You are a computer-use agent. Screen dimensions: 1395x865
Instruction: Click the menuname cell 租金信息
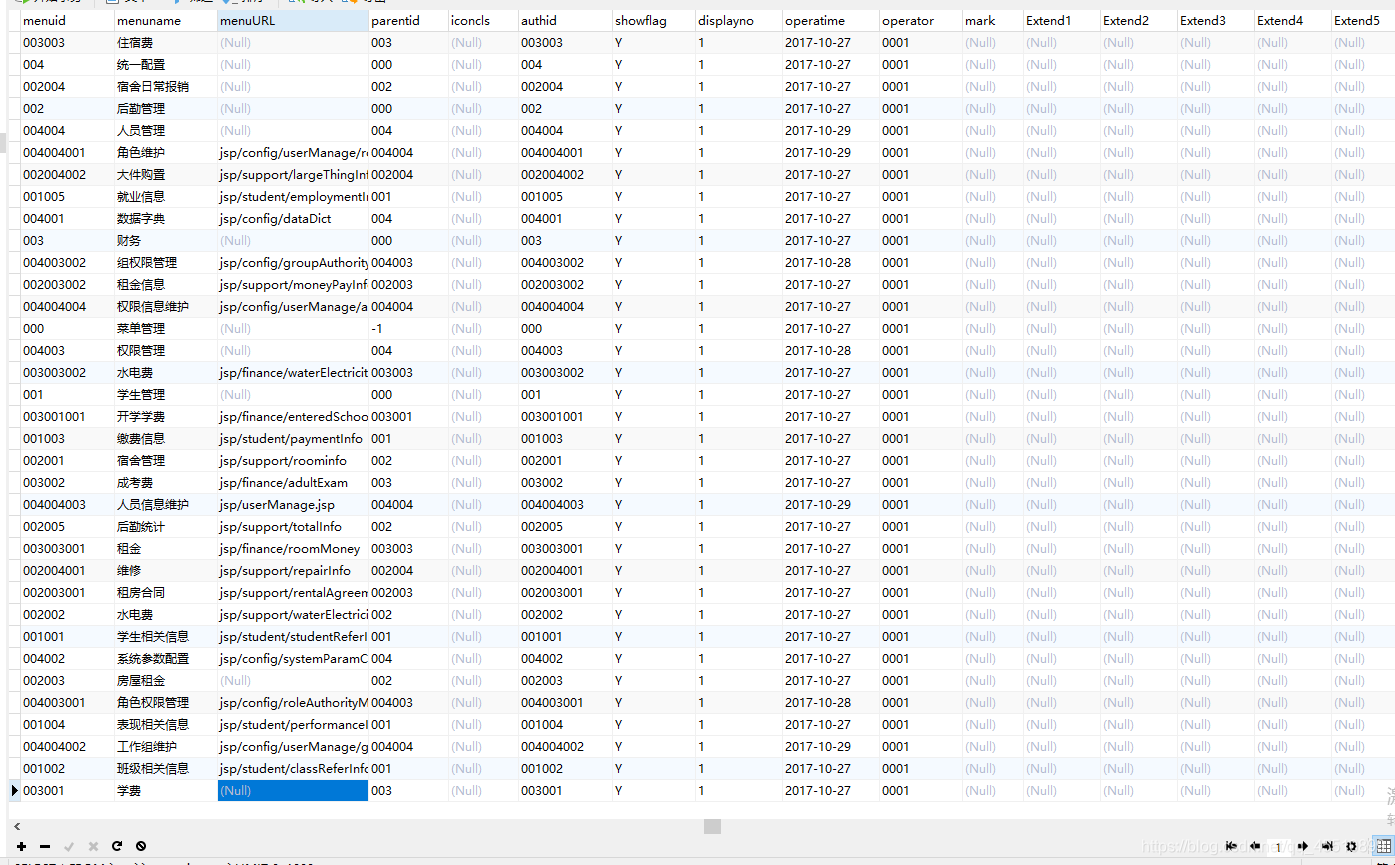[x=165, y=284]
